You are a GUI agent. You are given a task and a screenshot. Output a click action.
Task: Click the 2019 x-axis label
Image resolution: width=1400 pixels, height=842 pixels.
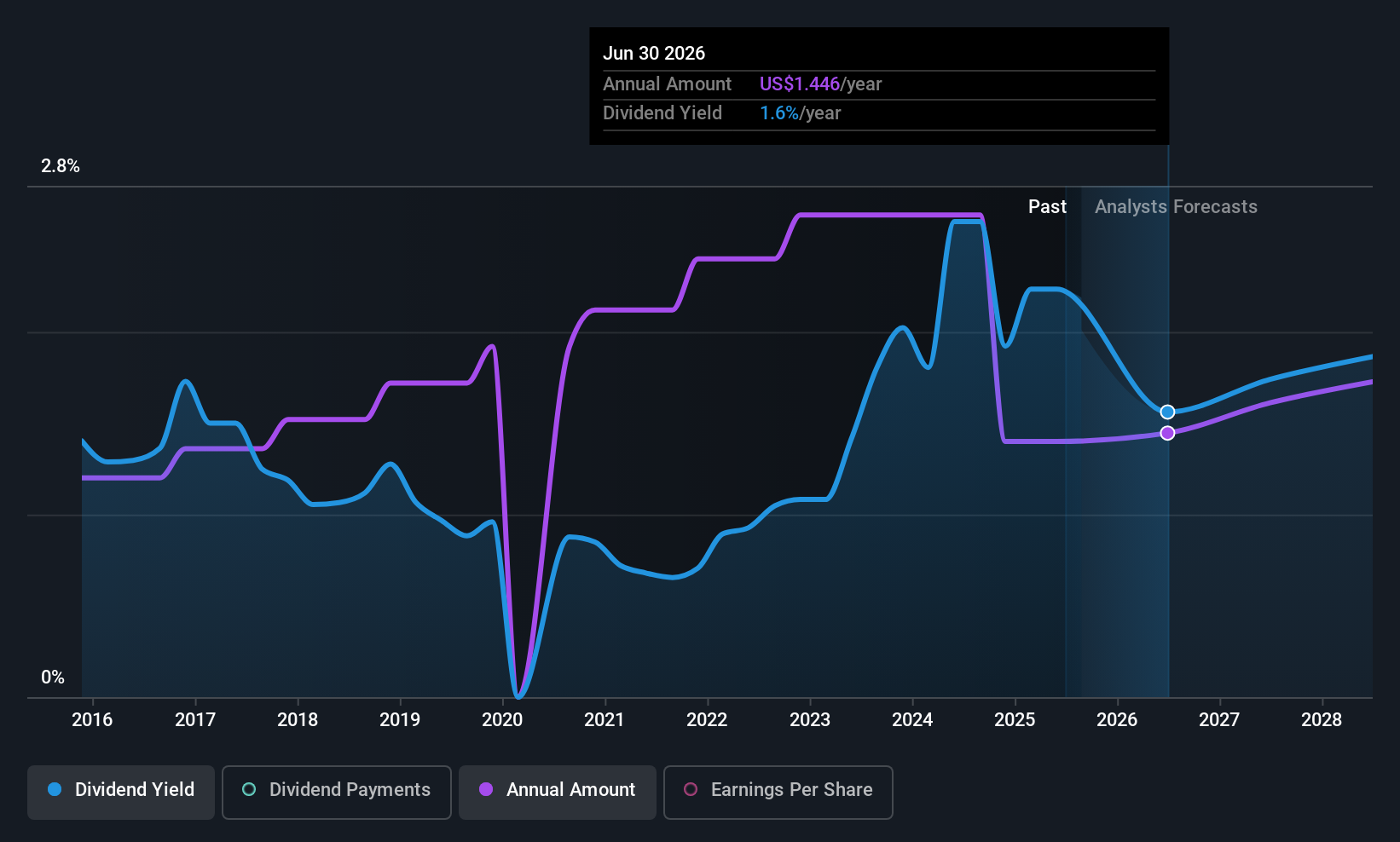(x=400, y=720)
